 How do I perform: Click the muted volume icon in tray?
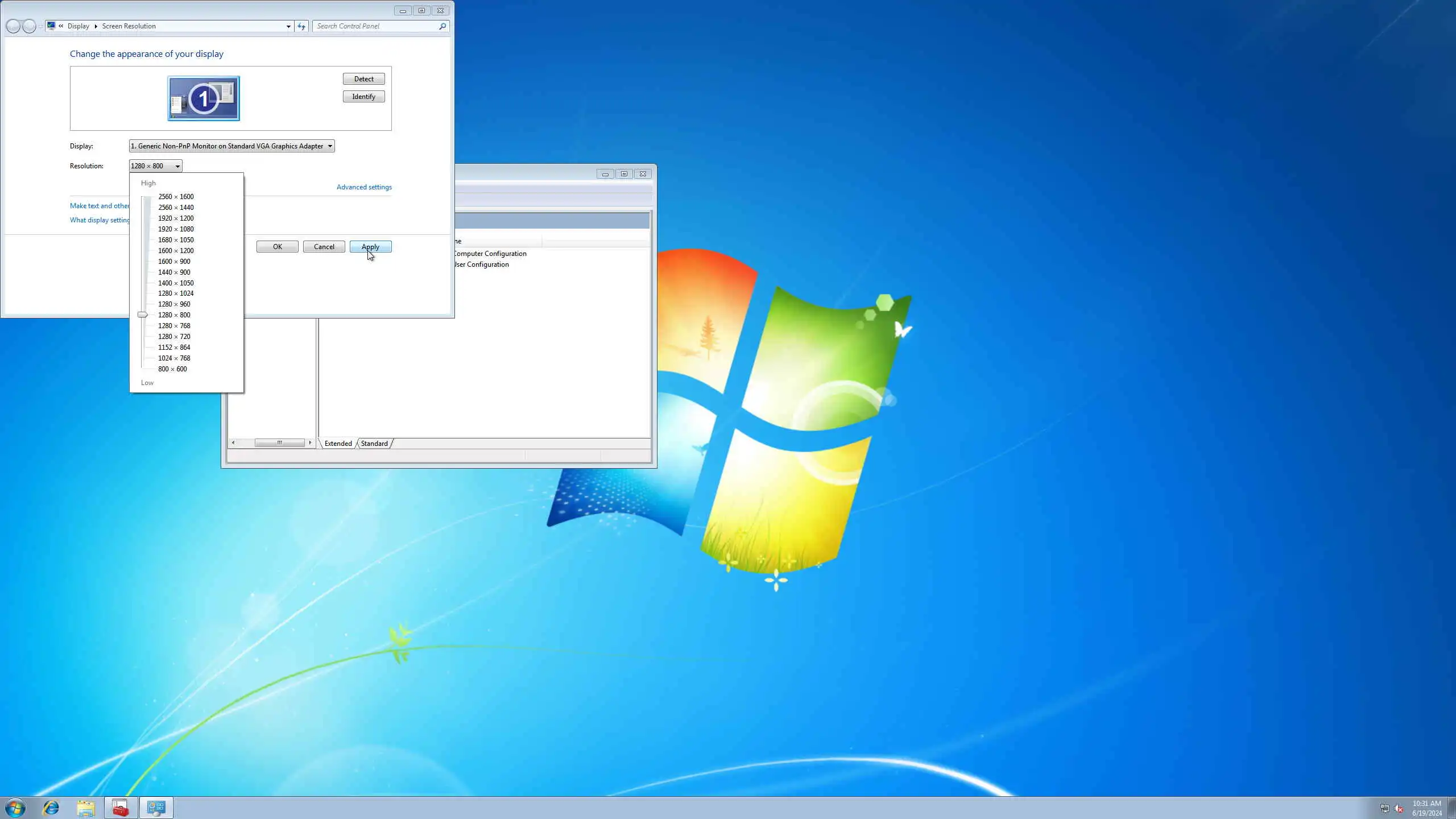(x=1399, y=808)
